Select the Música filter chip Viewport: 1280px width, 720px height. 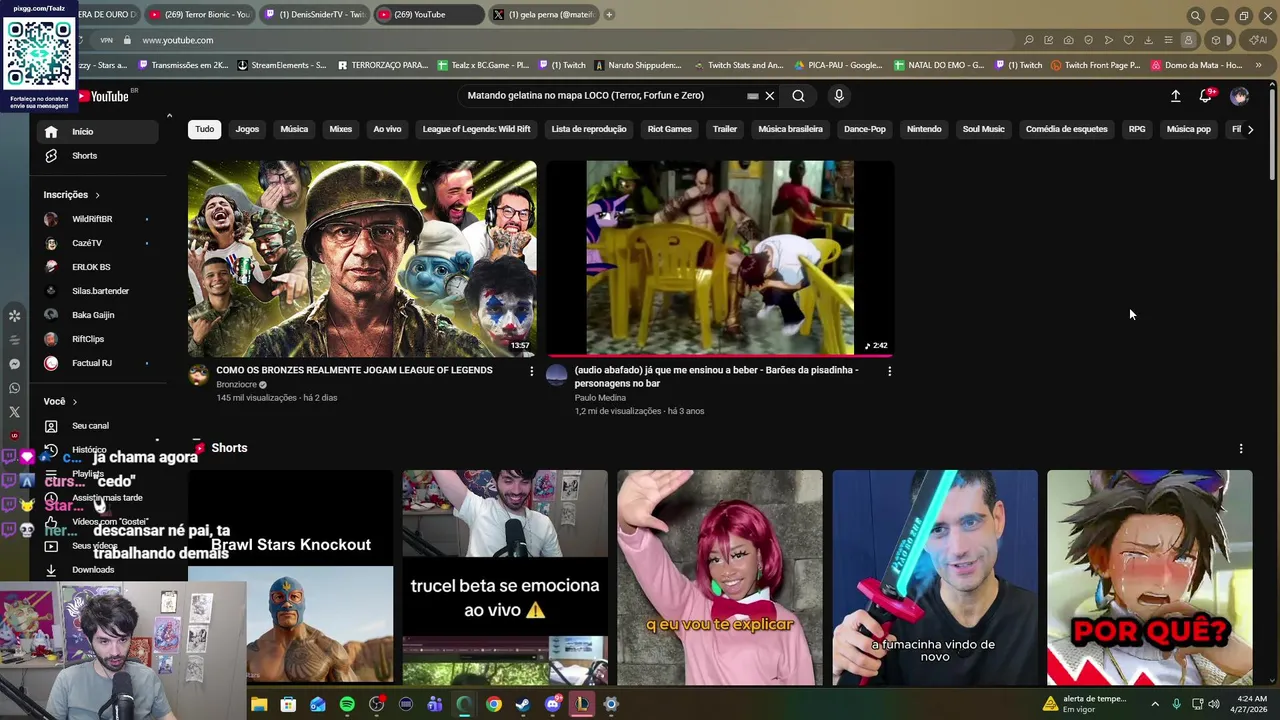click(294, 129)
